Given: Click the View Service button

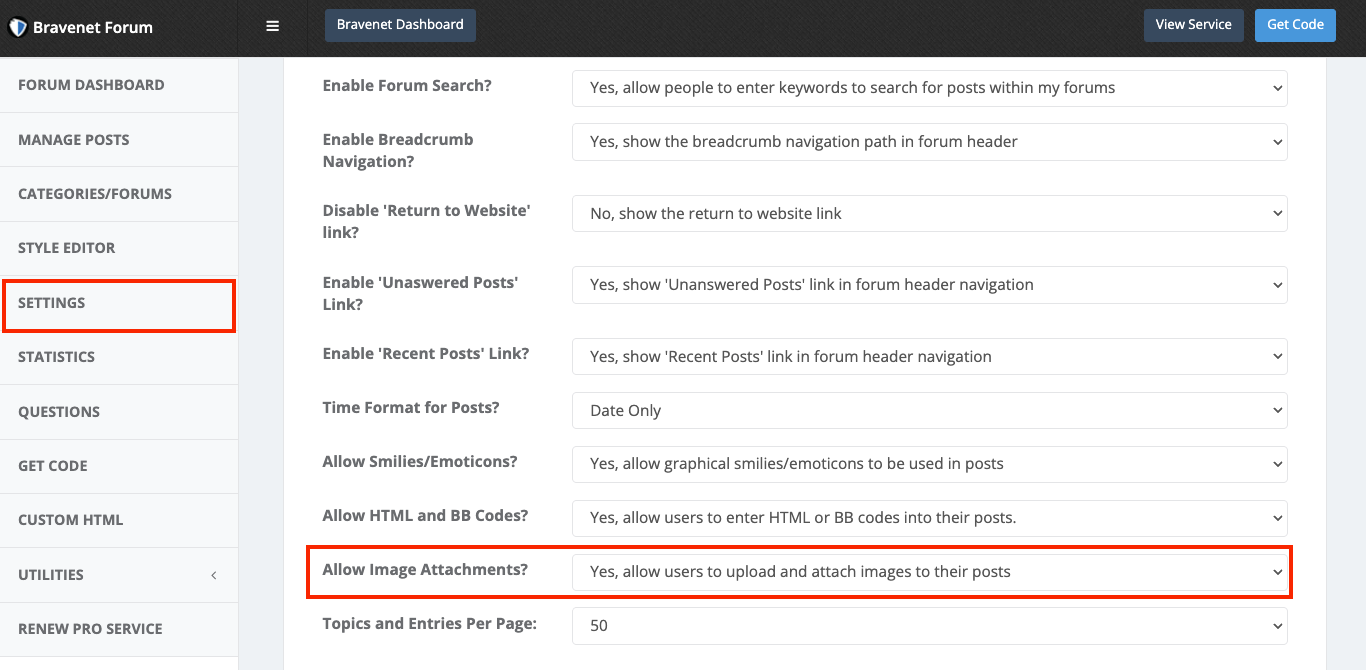Looking at the screenshot, I should 1193,25.
